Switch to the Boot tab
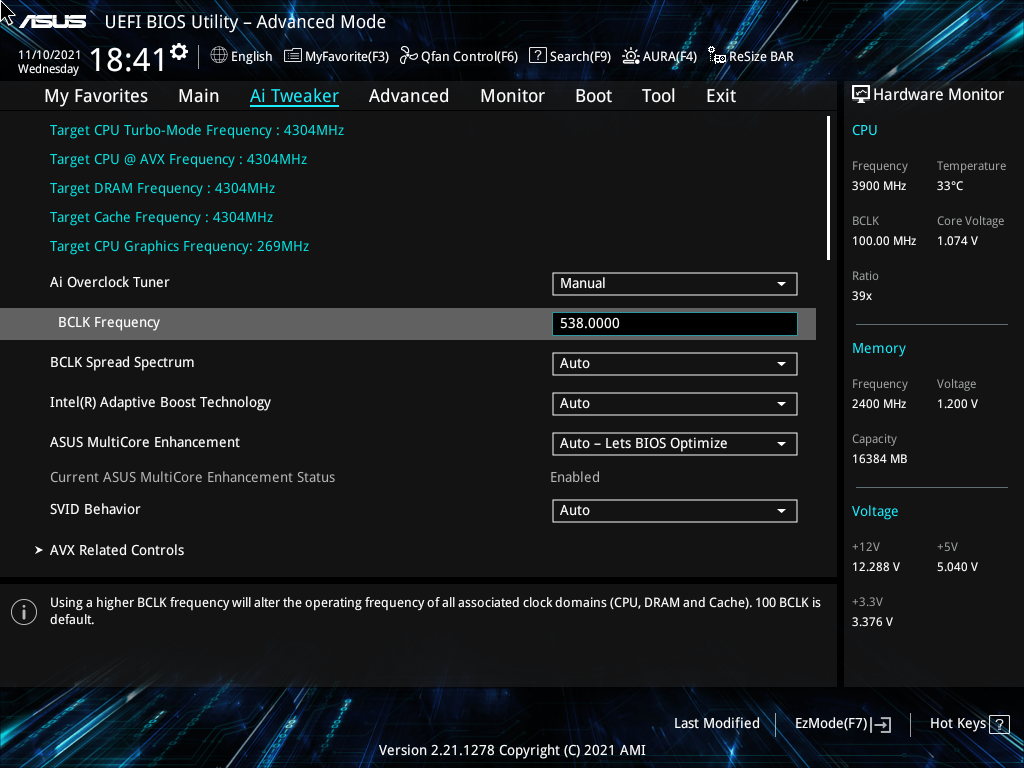1024x768 pixels. [594, 96]
